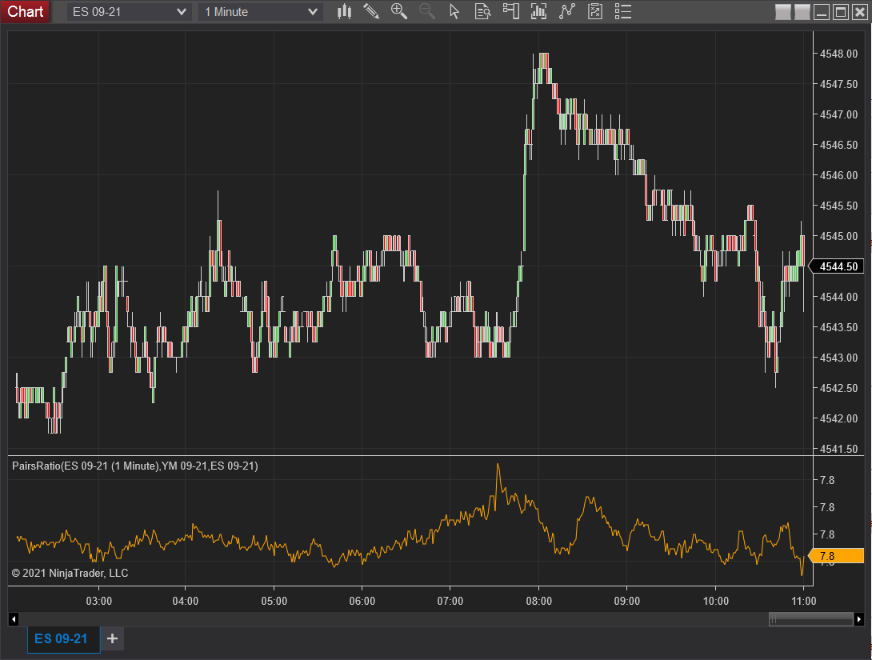Image resolution: width=872 pixels, height=660 pixels.
Task: Open the data box document icon
Action: coord(482,12)
